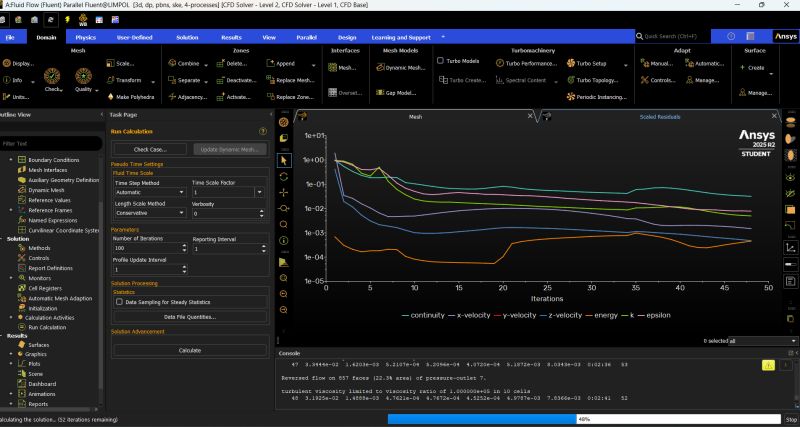
Task: Expand the Separate zones dropdown
Action: 206,81
